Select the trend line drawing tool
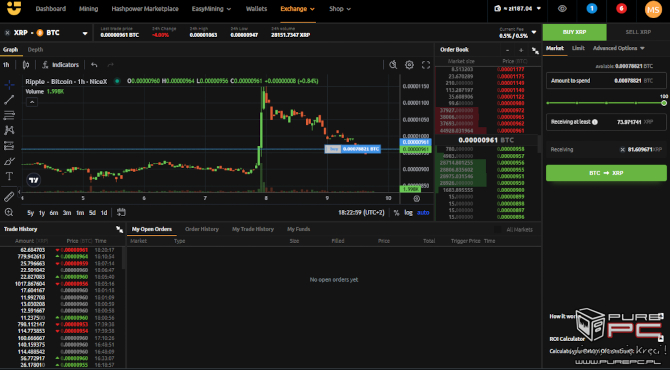The image size is (670, 370). click(x=9, y=100)
